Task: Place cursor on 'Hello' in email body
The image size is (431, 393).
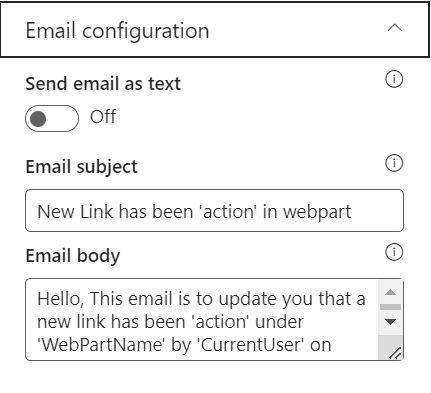Action: click(60, 299)
